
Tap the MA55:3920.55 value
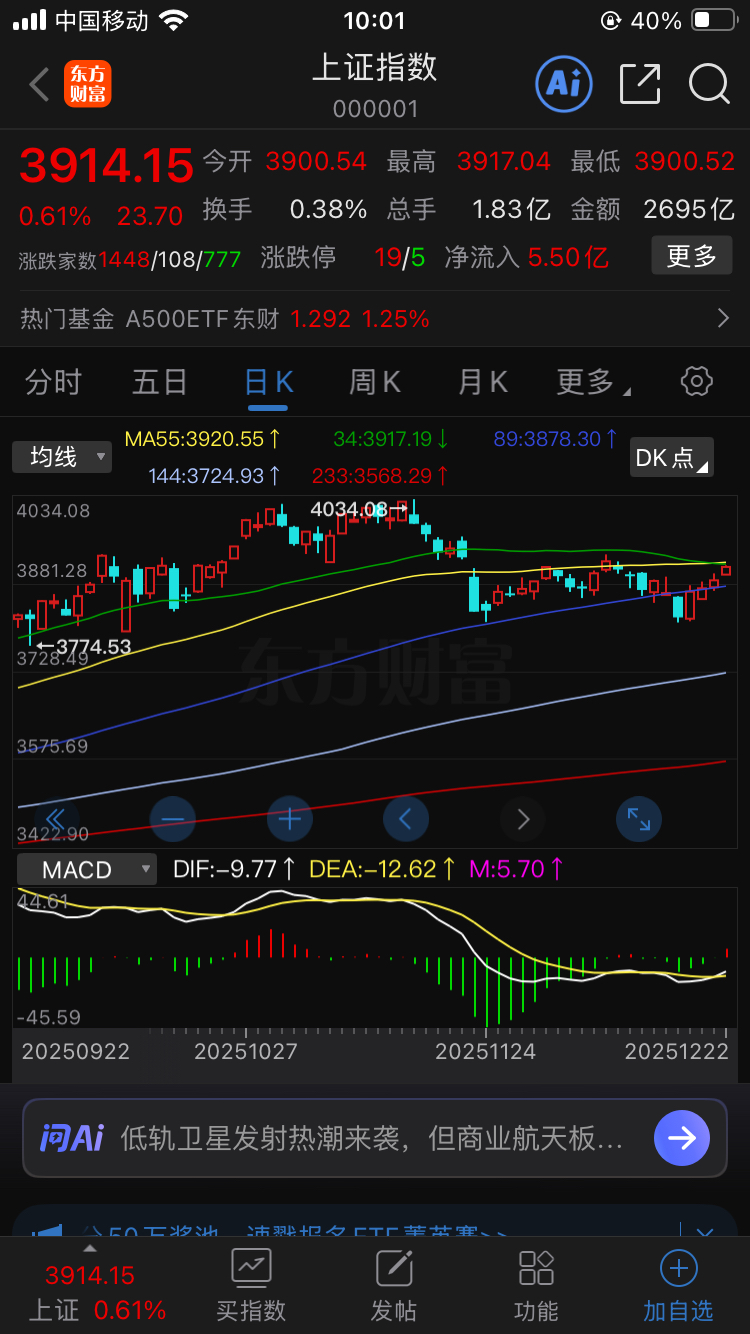pos(202,439)
